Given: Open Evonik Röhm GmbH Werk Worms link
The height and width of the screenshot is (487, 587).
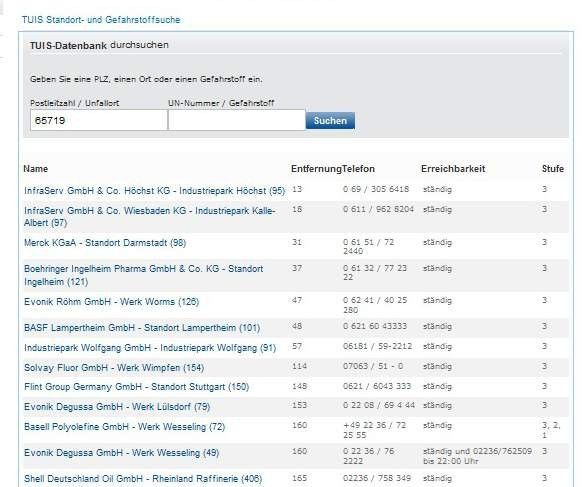Looking at the screenshot, I should click(x=111, y=302).
